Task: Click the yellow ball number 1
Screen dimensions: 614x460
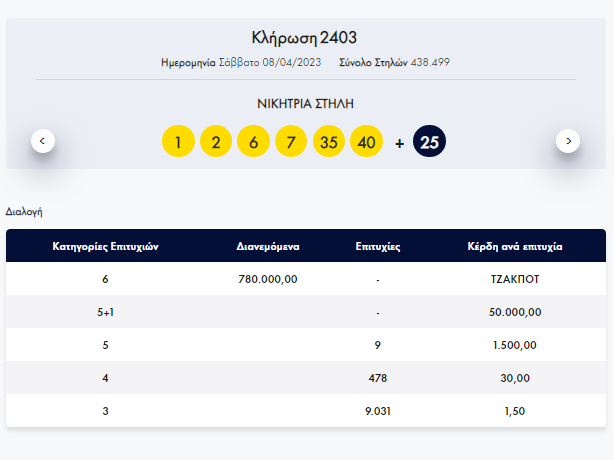Action: (x=178, y=141)
